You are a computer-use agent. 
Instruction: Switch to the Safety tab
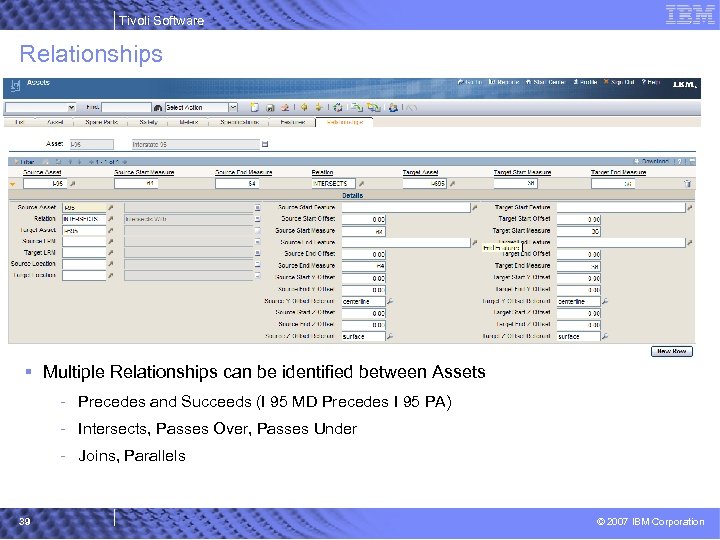point(148,122)
